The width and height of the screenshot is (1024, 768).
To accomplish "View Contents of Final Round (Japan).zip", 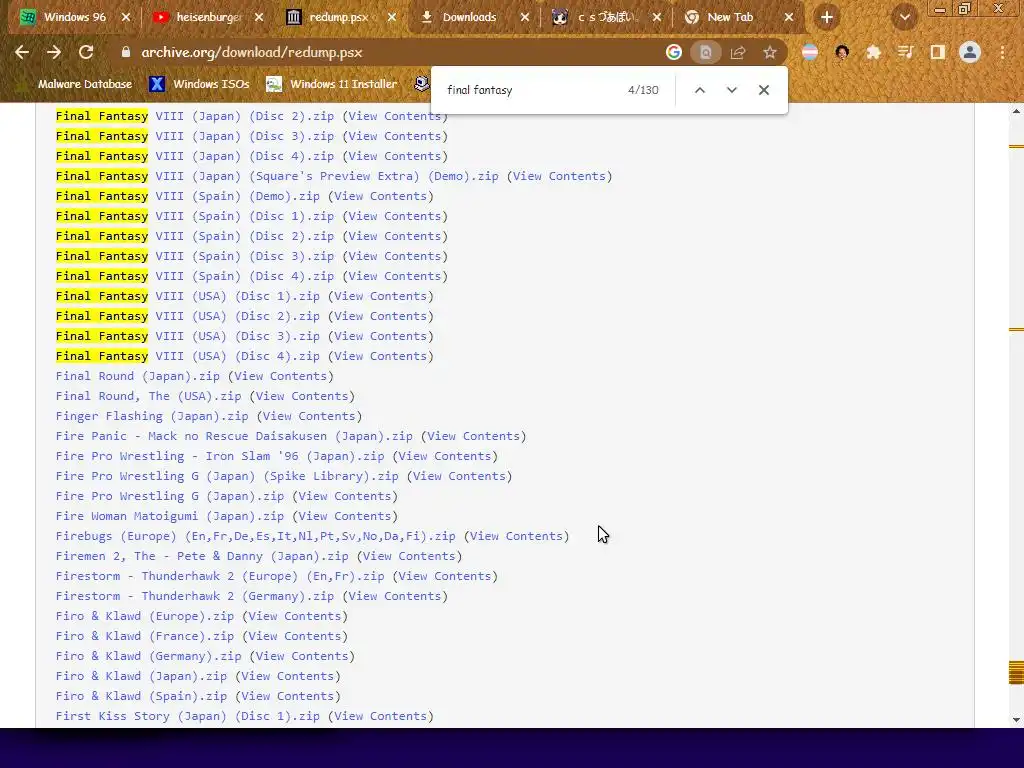I will tap(280, 376).
